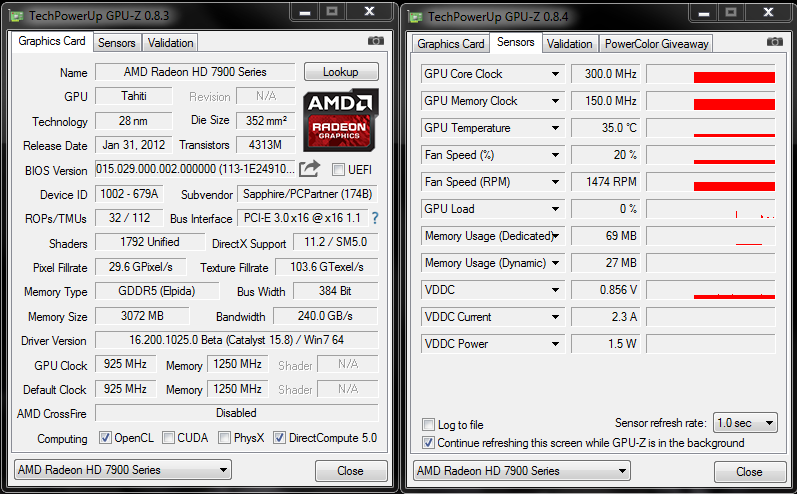Click the Driver Version field

point(236,339)
